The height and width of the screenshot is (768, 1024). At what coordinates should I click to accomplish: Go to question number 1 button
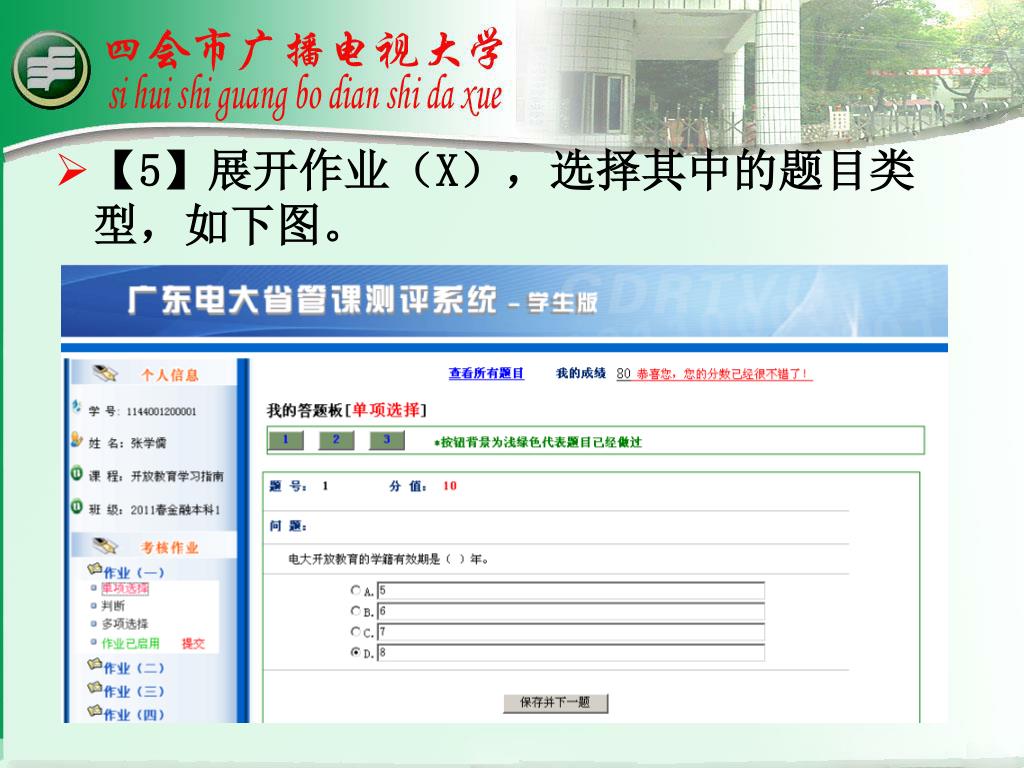(x=285, y=440)
